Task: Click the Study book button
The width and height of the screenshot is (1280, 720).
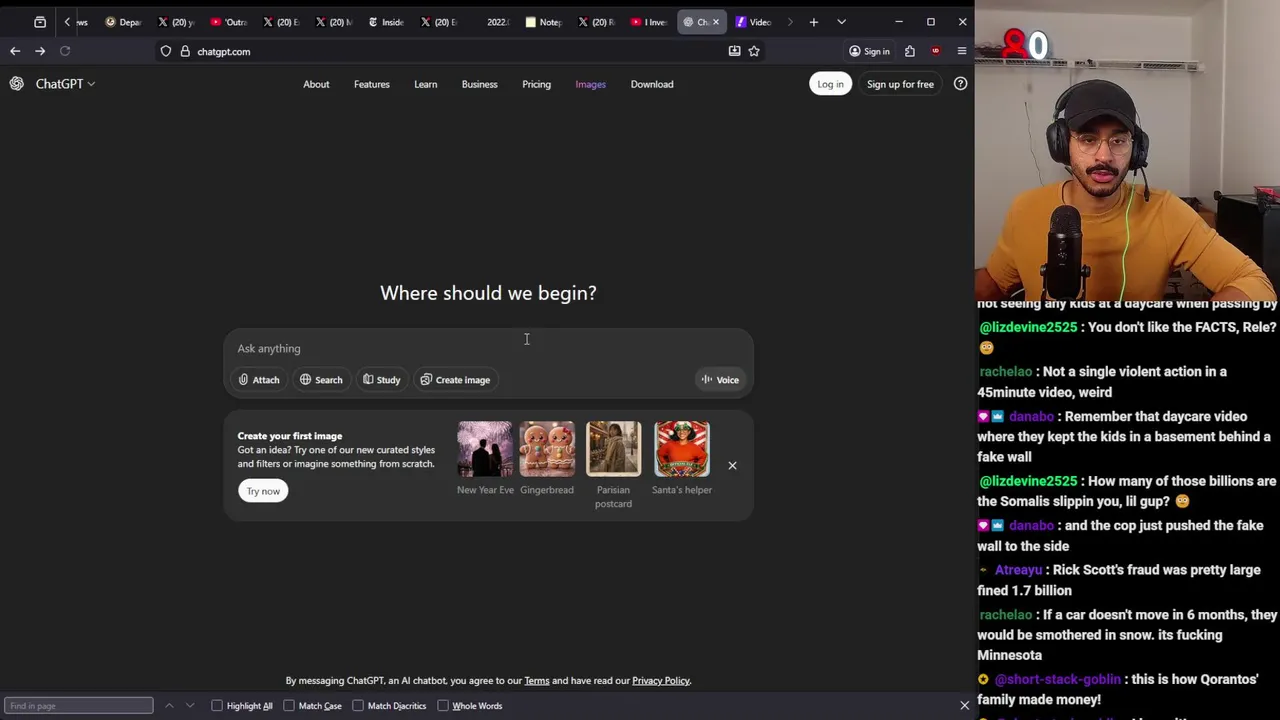Action: 381,380
